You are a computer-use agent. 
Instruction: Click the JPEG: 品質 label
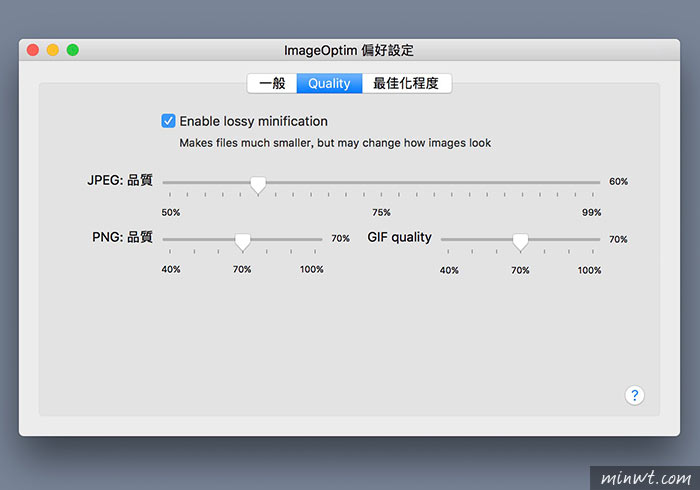point(120,180)
